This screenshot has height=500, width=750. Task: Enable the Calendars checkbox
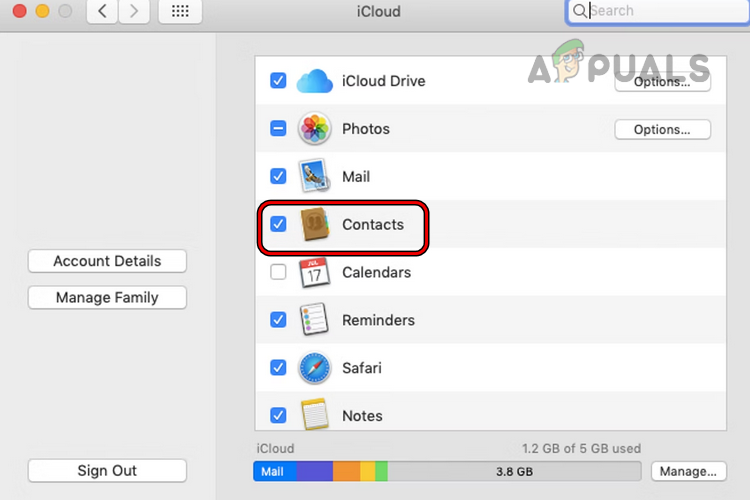(x=278, y=272)
